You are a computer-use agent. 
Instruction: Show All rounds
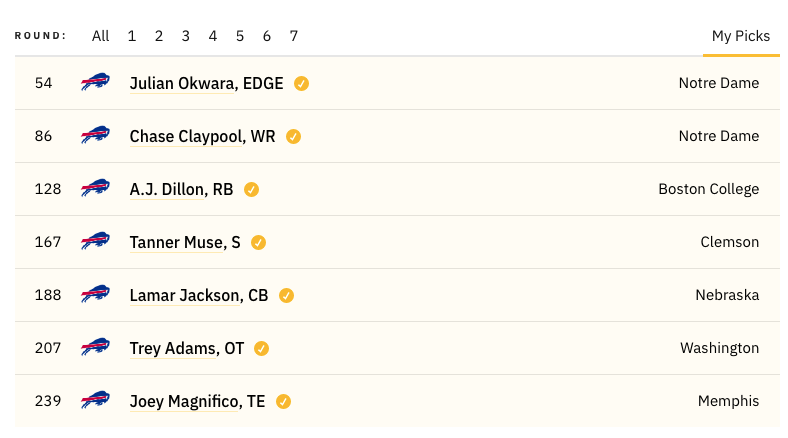tap(101, 36)
